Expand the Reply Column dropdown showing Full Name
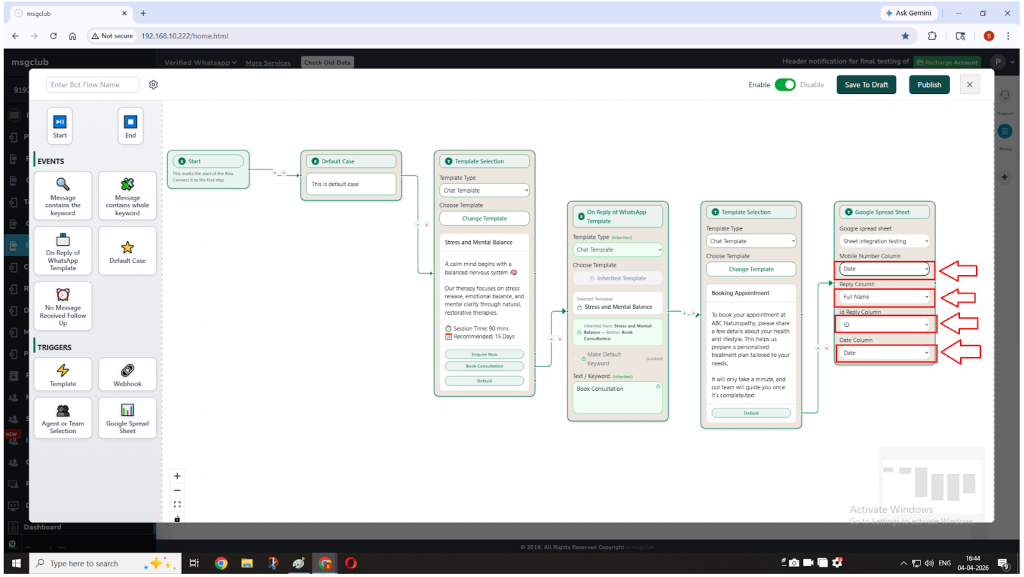The width and height of the screenshot is (1024, 577). click(885, 297)
